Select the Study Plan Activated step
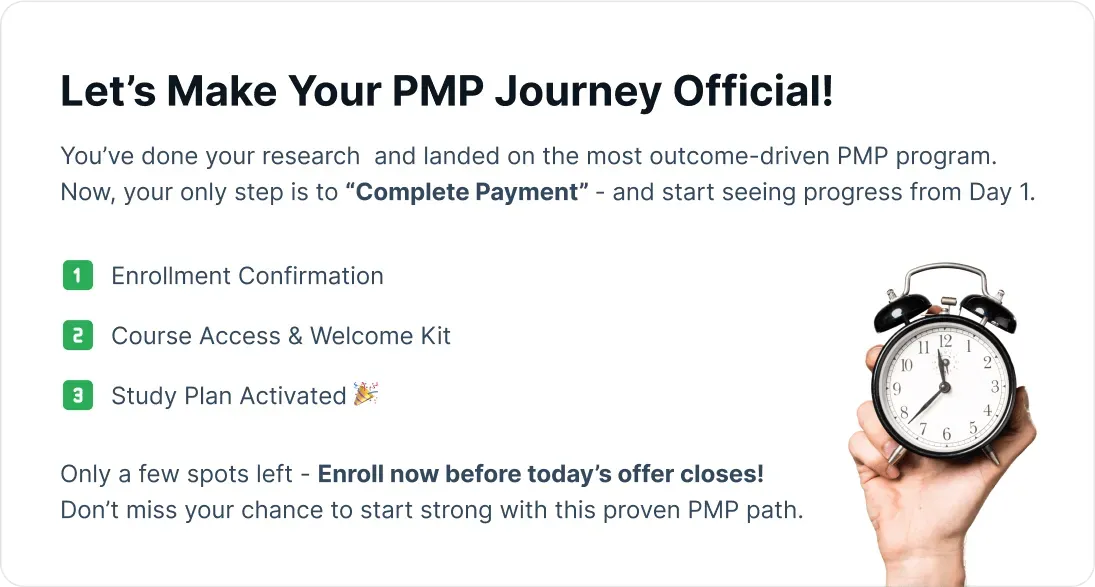The image size is (1095, 587). [x=229, y=396]
